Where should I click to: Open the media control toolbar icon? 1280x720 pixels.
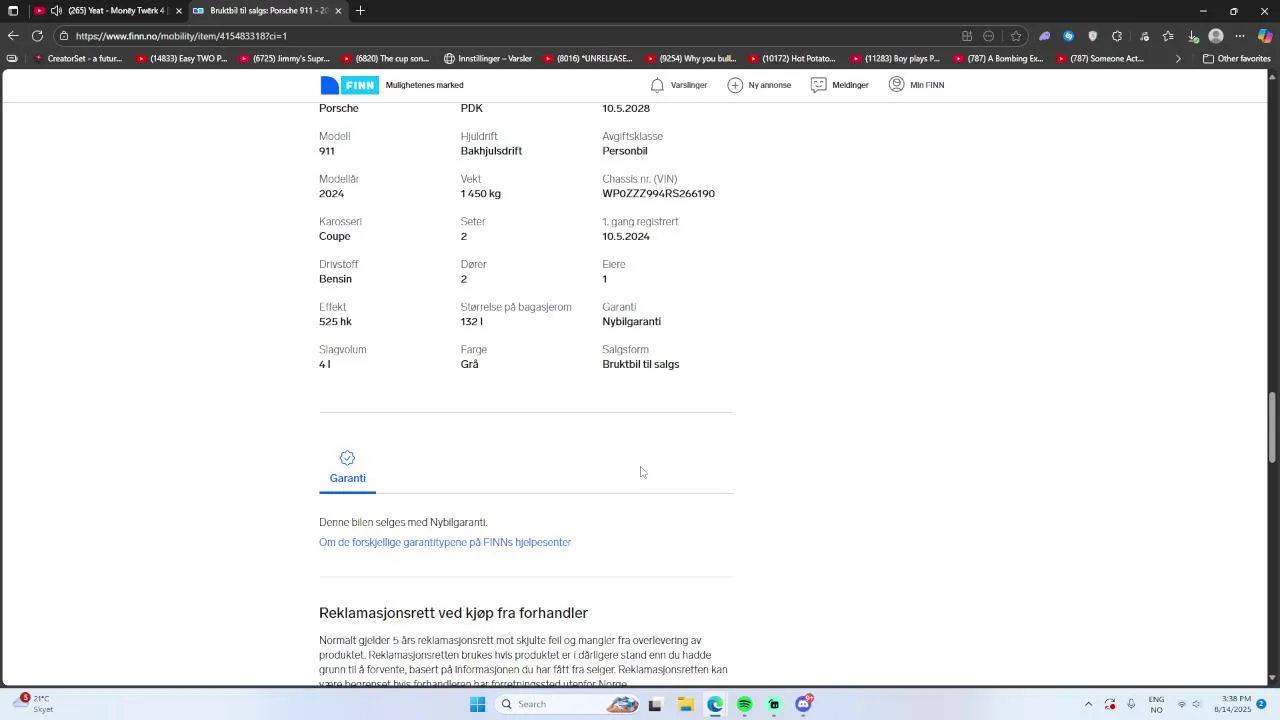1145,36
